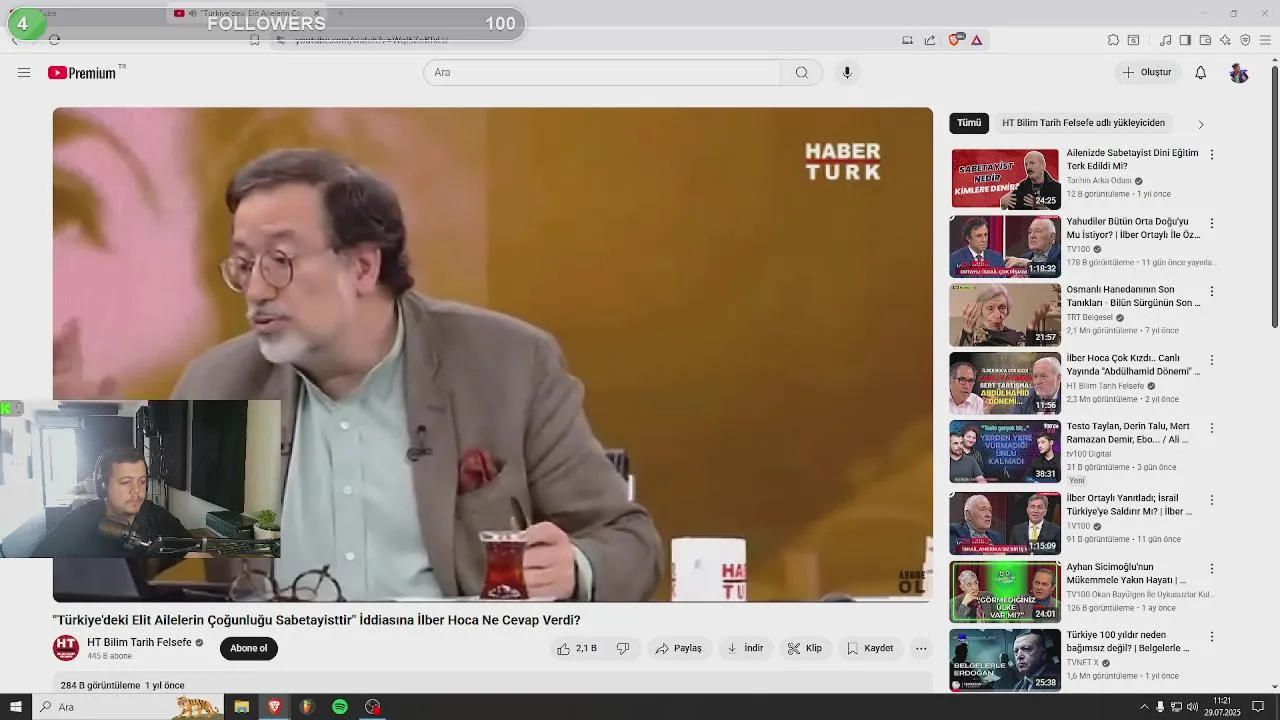Select 'HT Bilim Tarih Felsefe adlı yükleyiciden' chip
Screen dimensions: 1280x720
pos(1083,123)
